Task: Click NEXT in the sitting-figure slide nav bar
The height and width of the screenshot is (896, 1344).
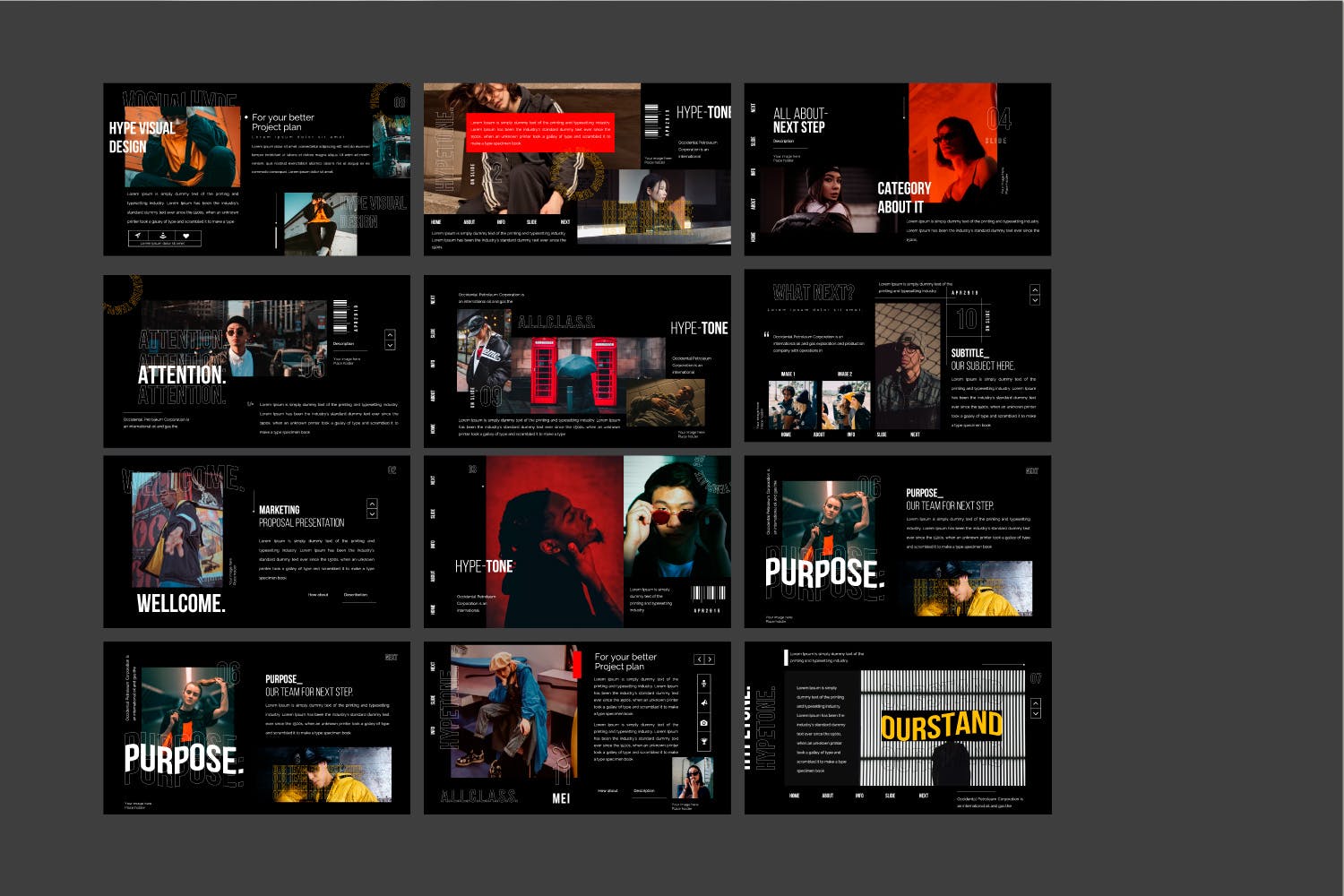Action: click(565, 222)
